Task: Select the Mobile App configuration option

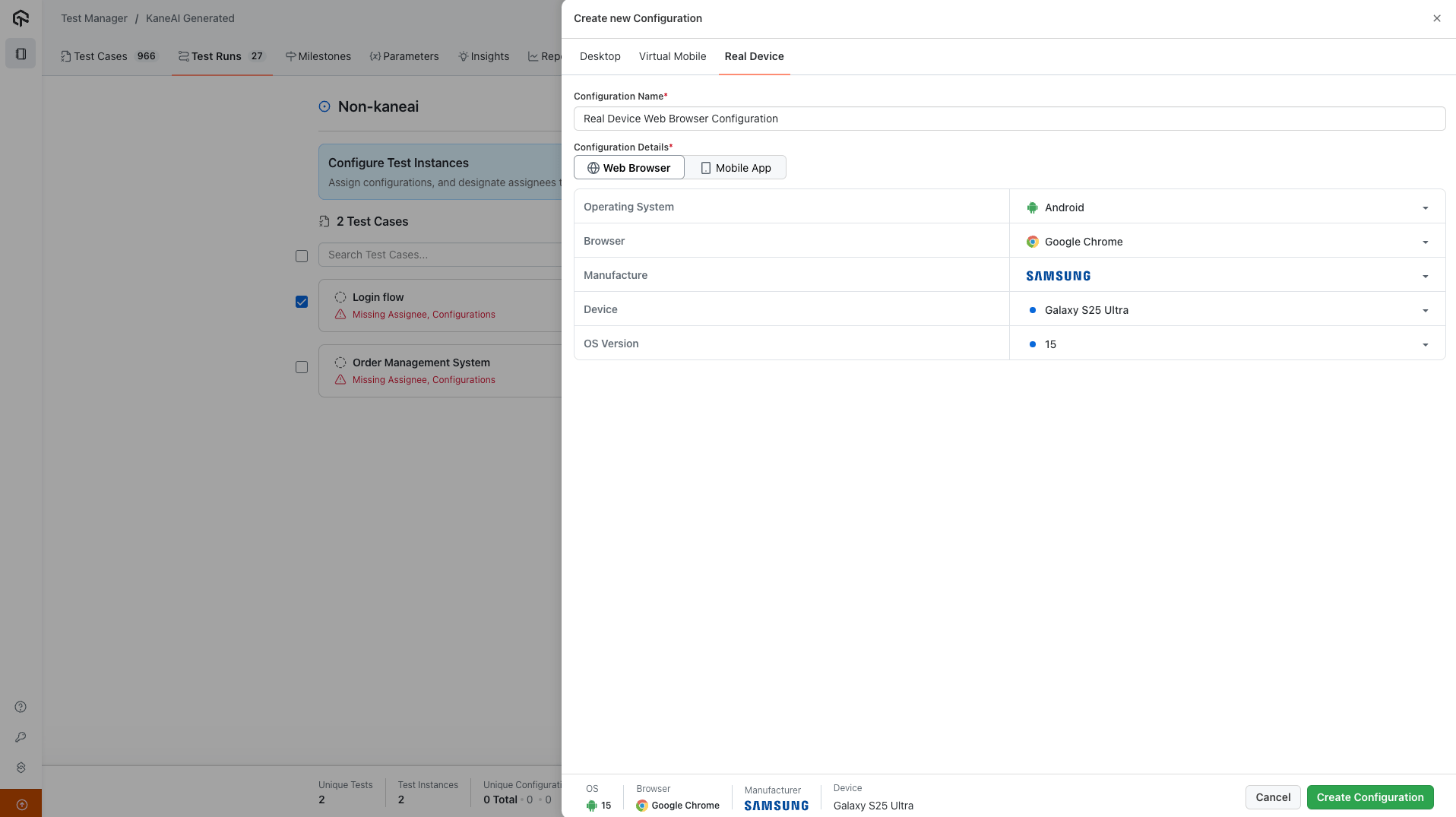Action: pyautogui.click(x=735, y=167)
